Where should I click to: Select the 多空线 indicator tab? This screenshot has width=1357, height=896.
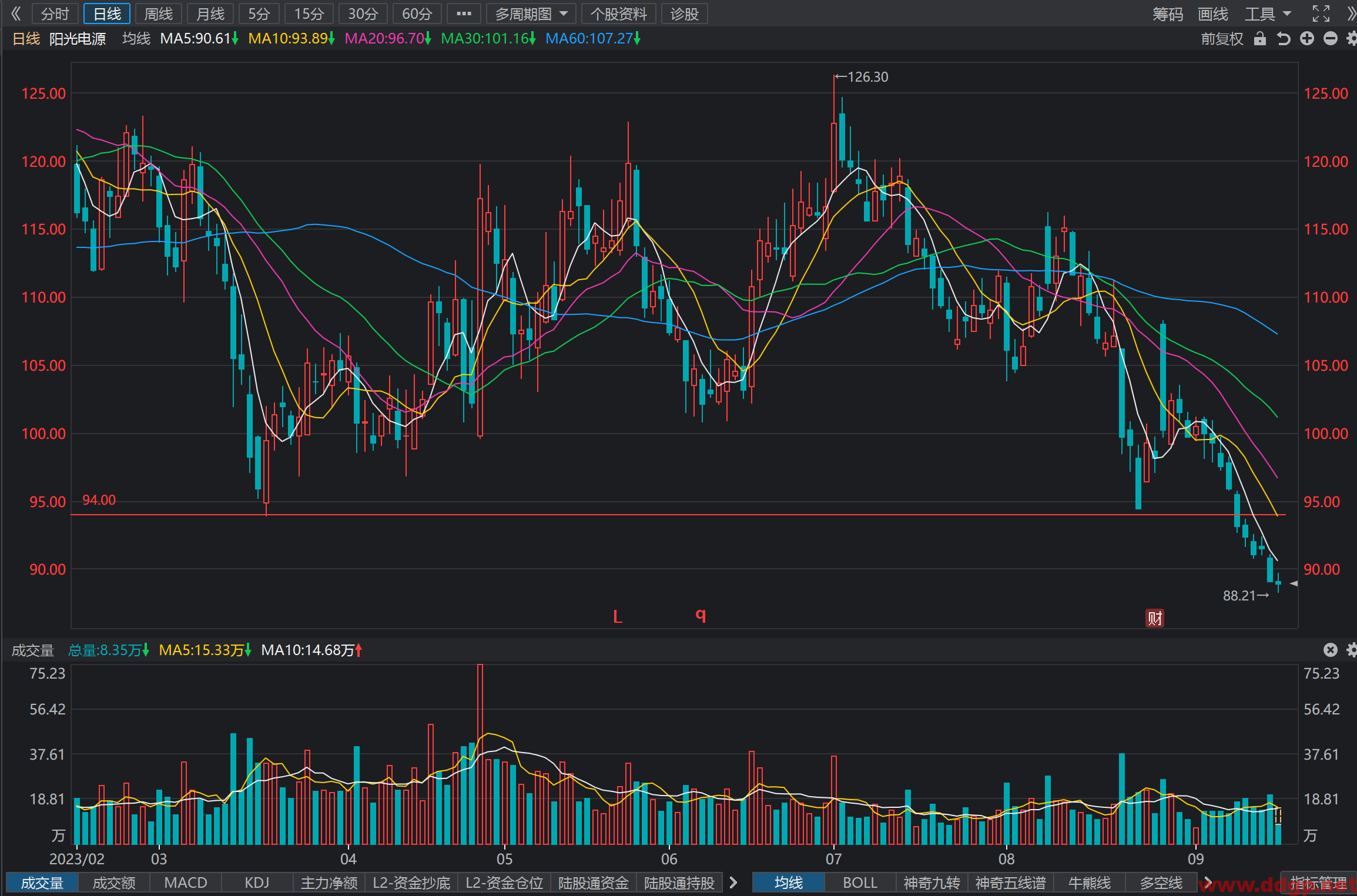click(1161, 883)
